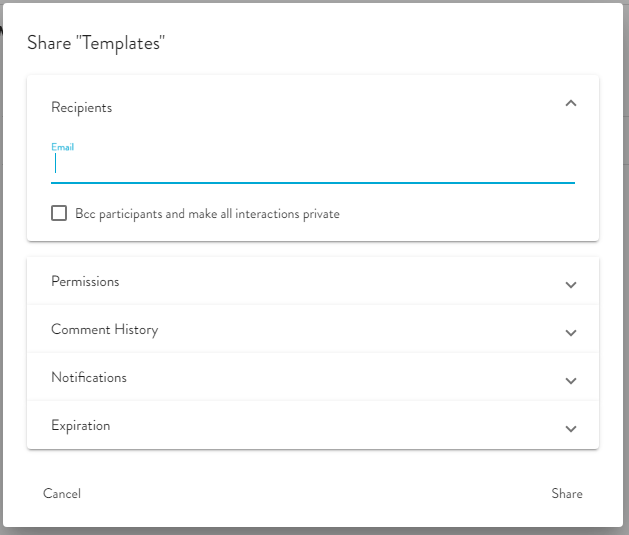Expand the Notifications panel by its title
The height and width of the screenshot is (535, 629).
pos(89,378)
